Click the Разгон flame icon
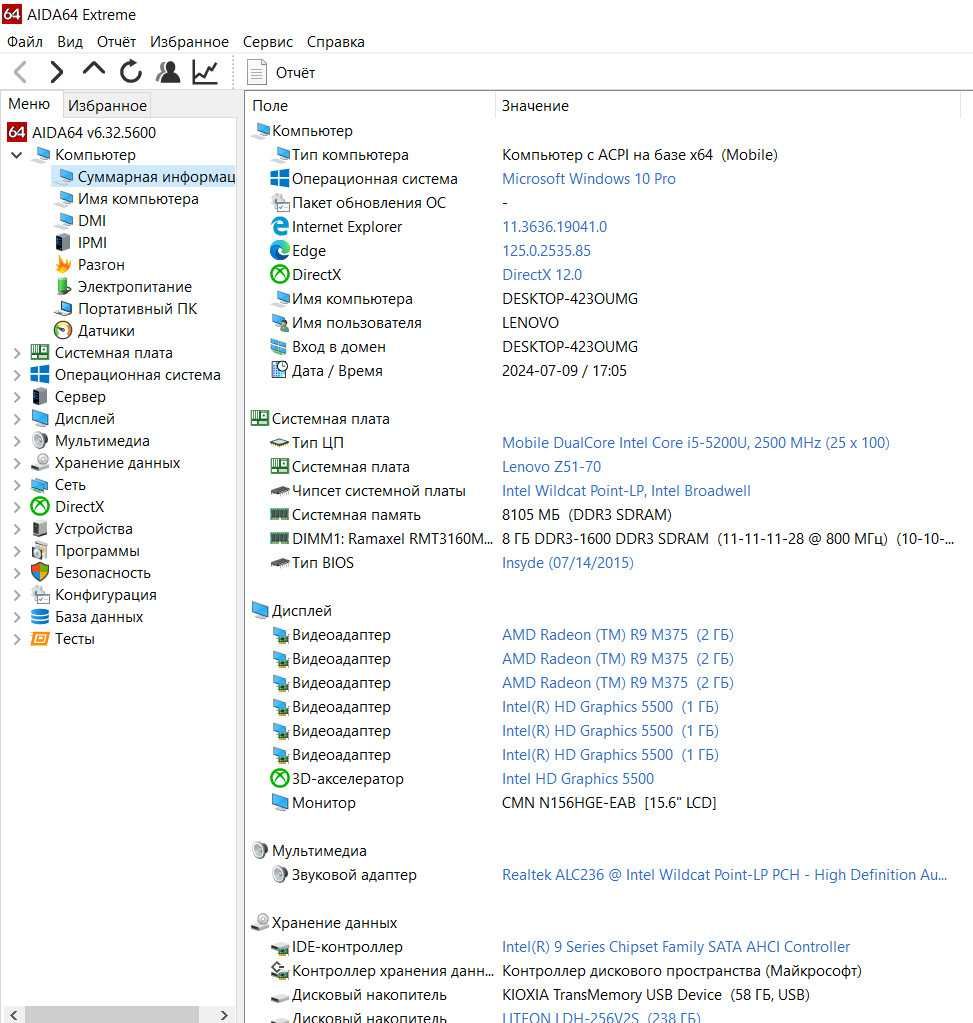The height and width of the screenshot is (1023, 973). pos(63,264)
